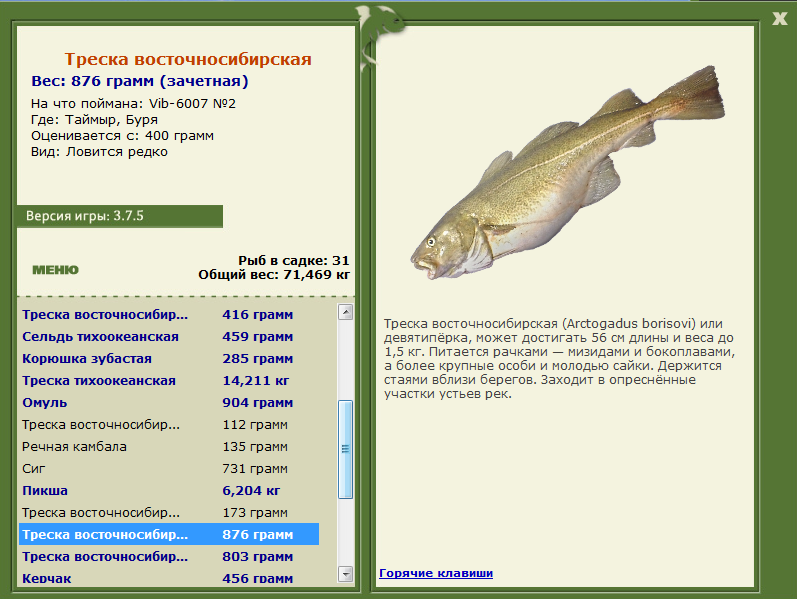This screenshot has height=599, width=797.
Task: Select Пикша 6,204 кг in list
Action: [169, 491]
